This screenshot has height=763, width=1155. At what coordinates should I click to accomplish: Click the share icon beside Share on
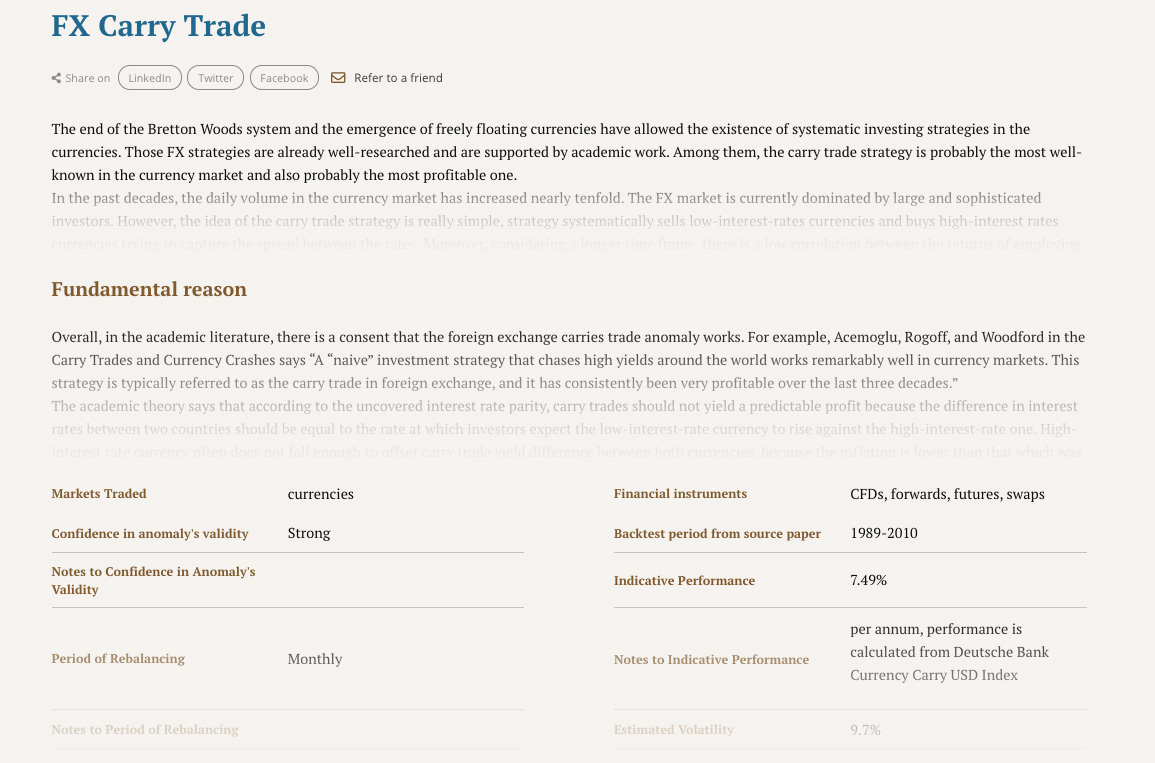tap(56, 78)
